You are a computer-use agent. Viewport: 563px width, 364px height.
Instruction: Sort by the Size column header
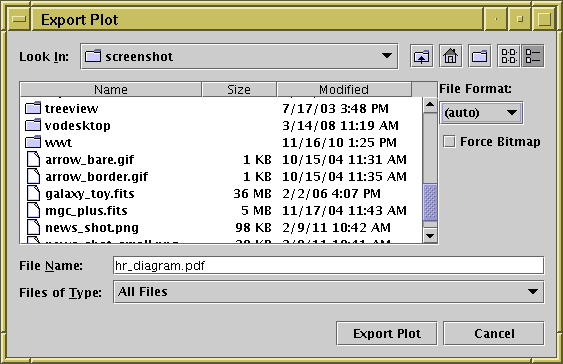coord(239,89)
